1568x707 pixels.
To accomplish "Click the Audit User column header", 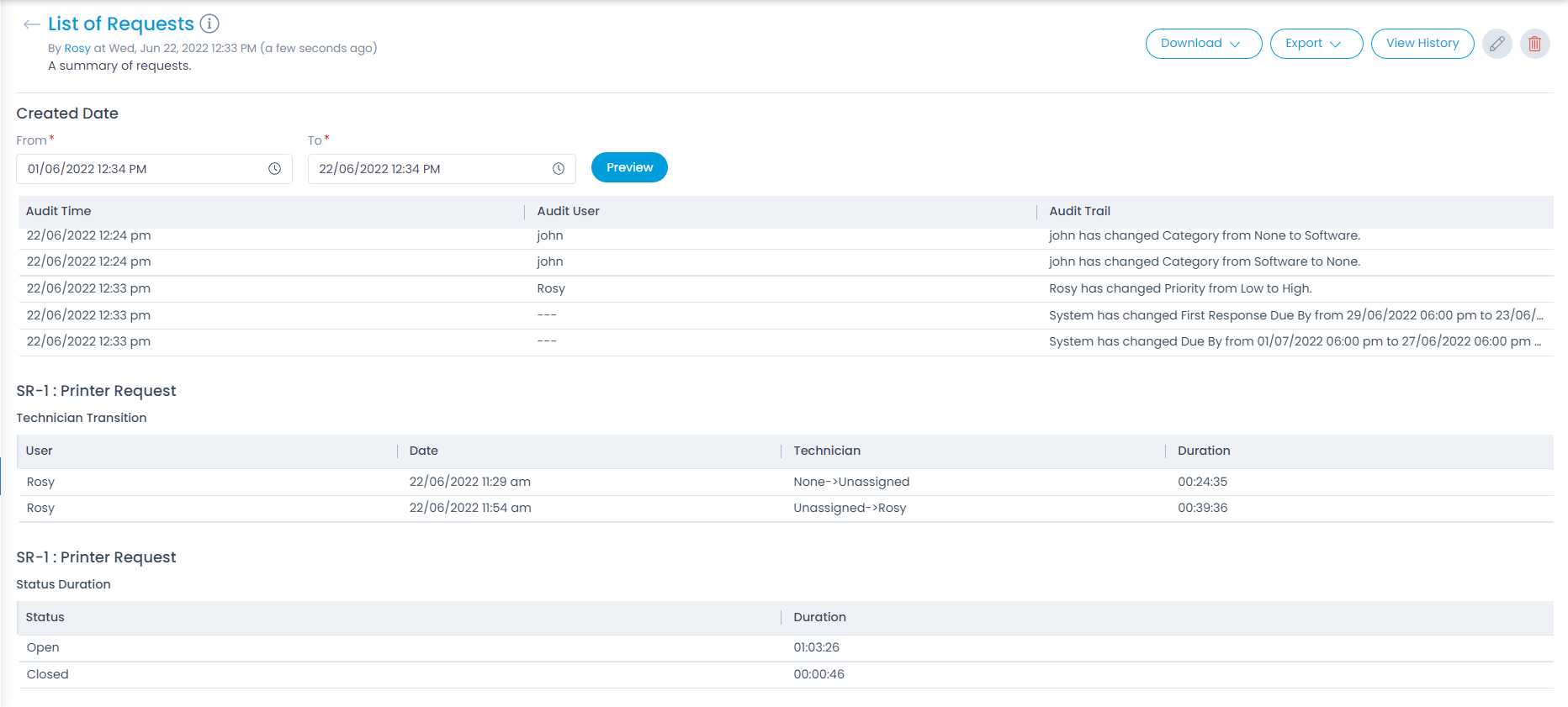I will pos(569,211).
